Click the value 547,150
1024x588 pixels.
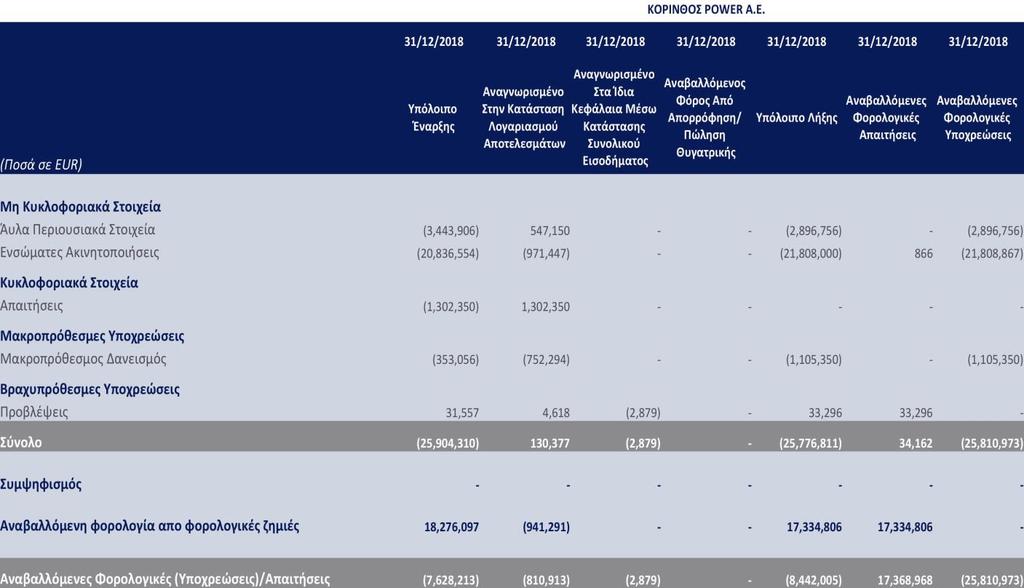[550, 231]
